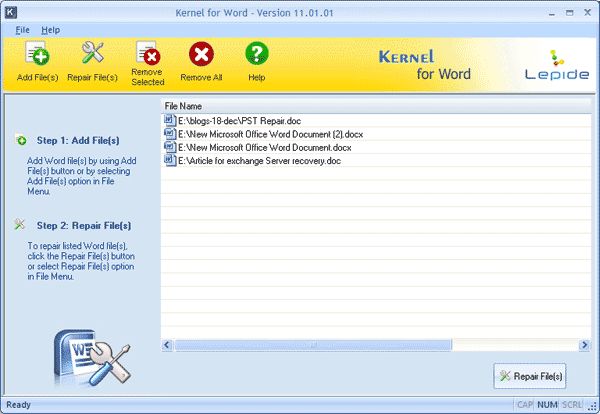Click the horizontal scrollbar left arrow
This screenshot has height=414, width=600.
tap(167, 345)
